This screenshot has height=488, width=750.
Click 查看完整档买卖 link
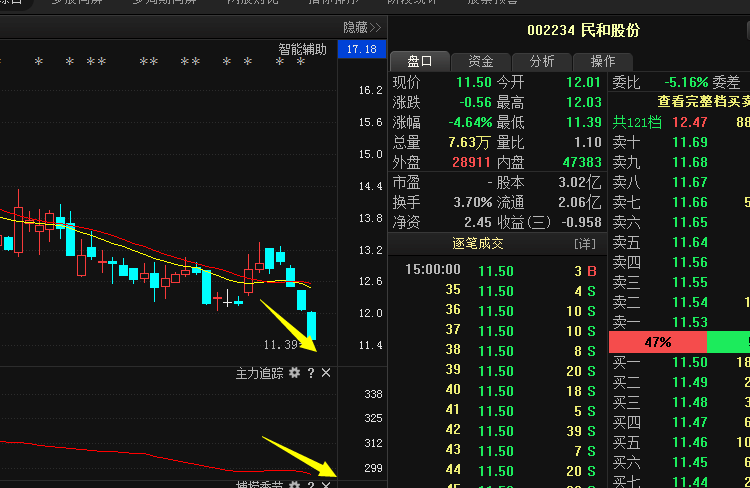pyautogui.click(x=703, y=101)
